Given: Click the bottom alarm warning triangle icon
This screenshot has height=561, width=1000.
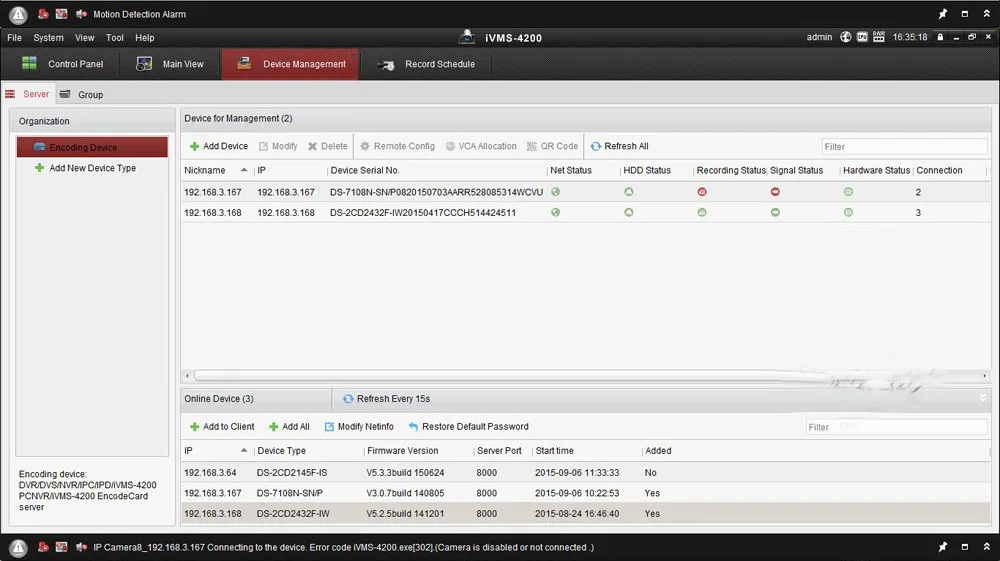Looking at the screenshot, I should (x=18, y=547).
